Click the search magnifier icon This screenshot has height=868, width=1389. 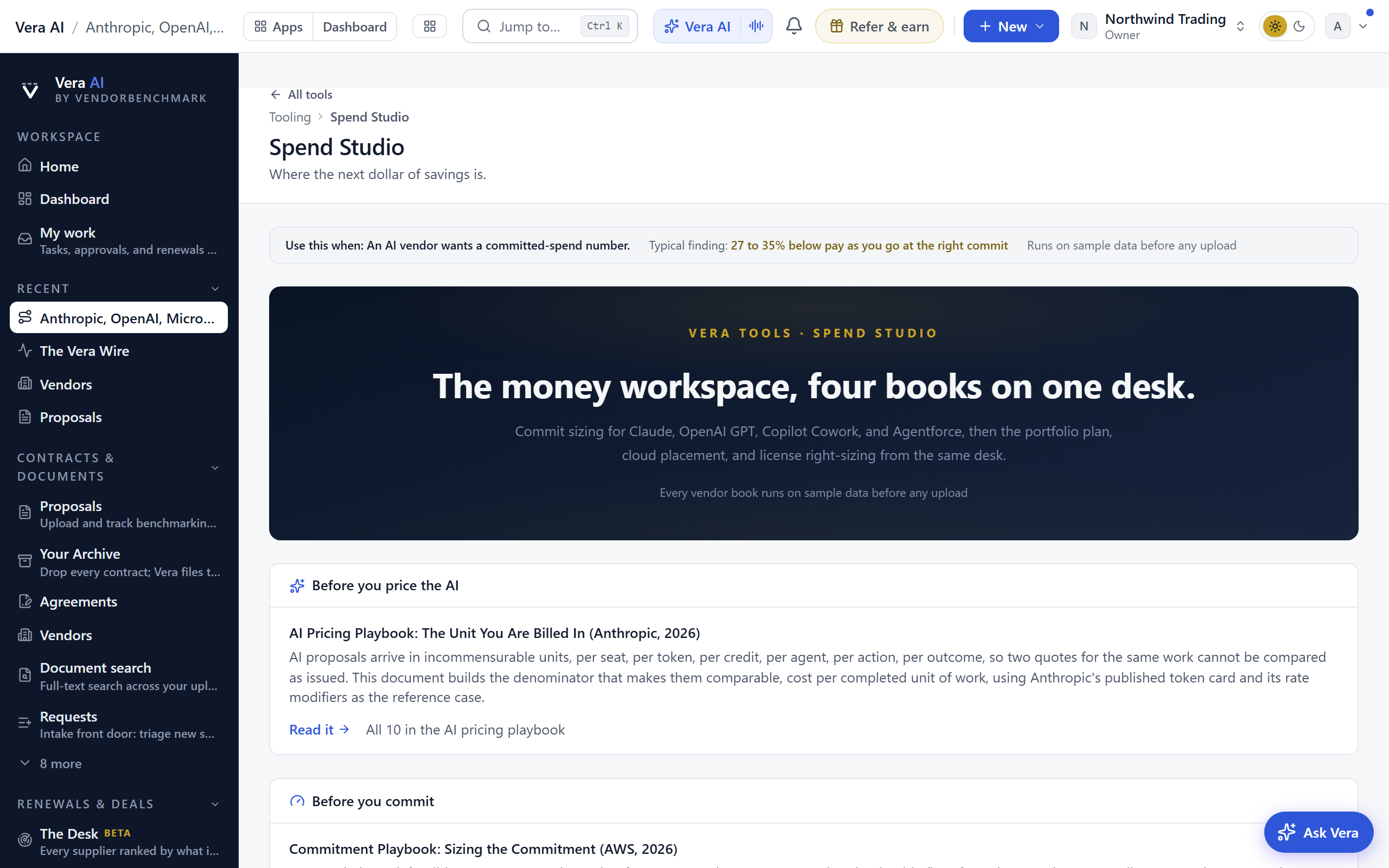click(x=484, y=27)
